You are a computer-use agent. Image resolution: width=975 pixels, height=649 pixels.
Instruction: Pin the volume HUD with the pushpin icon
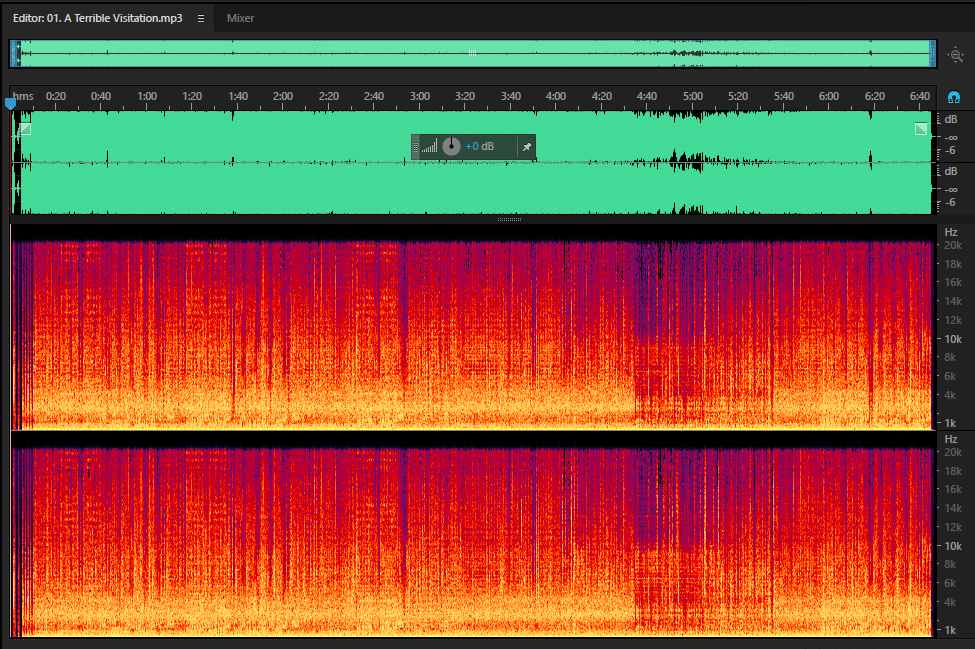(x=527, y=147)
